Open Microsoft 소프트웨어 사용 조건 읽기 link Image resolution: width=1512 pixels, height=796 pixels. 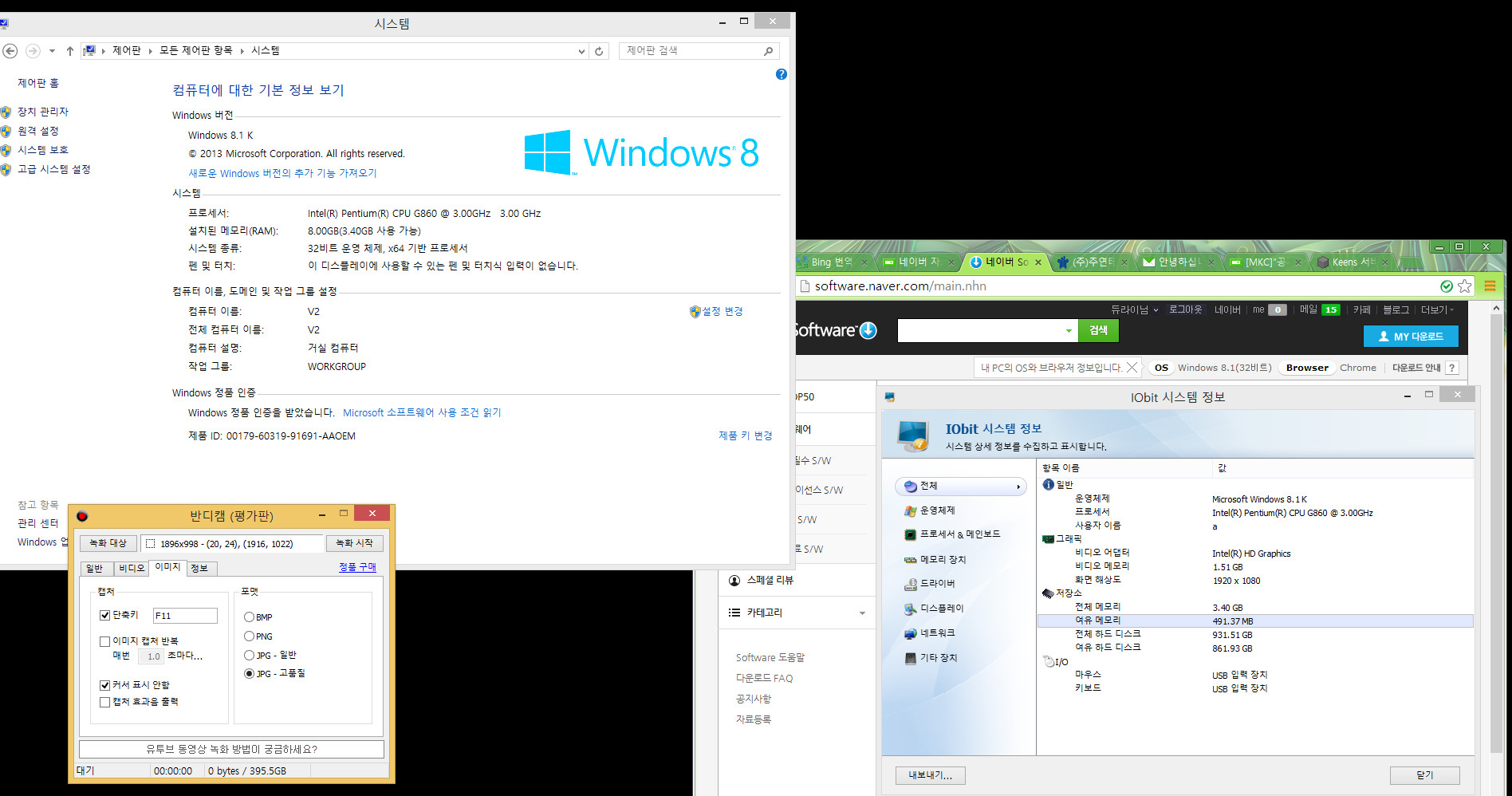point(422,412)
